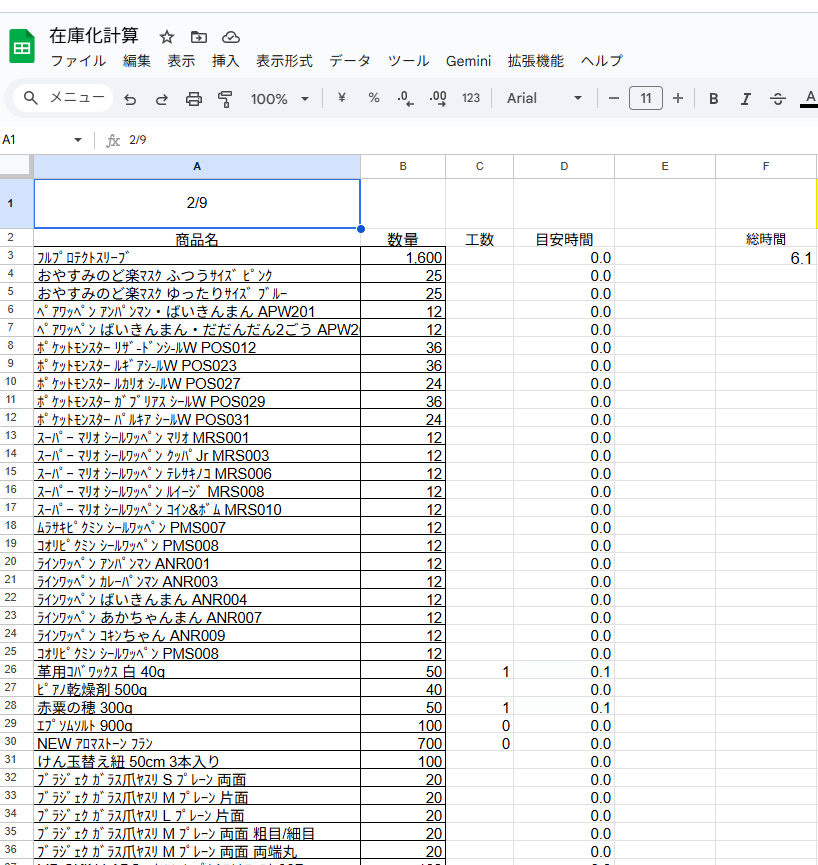Screen dimensions: 818x865
Task: Open the 100% zoom level dropdown
Action: coord(279,98)
